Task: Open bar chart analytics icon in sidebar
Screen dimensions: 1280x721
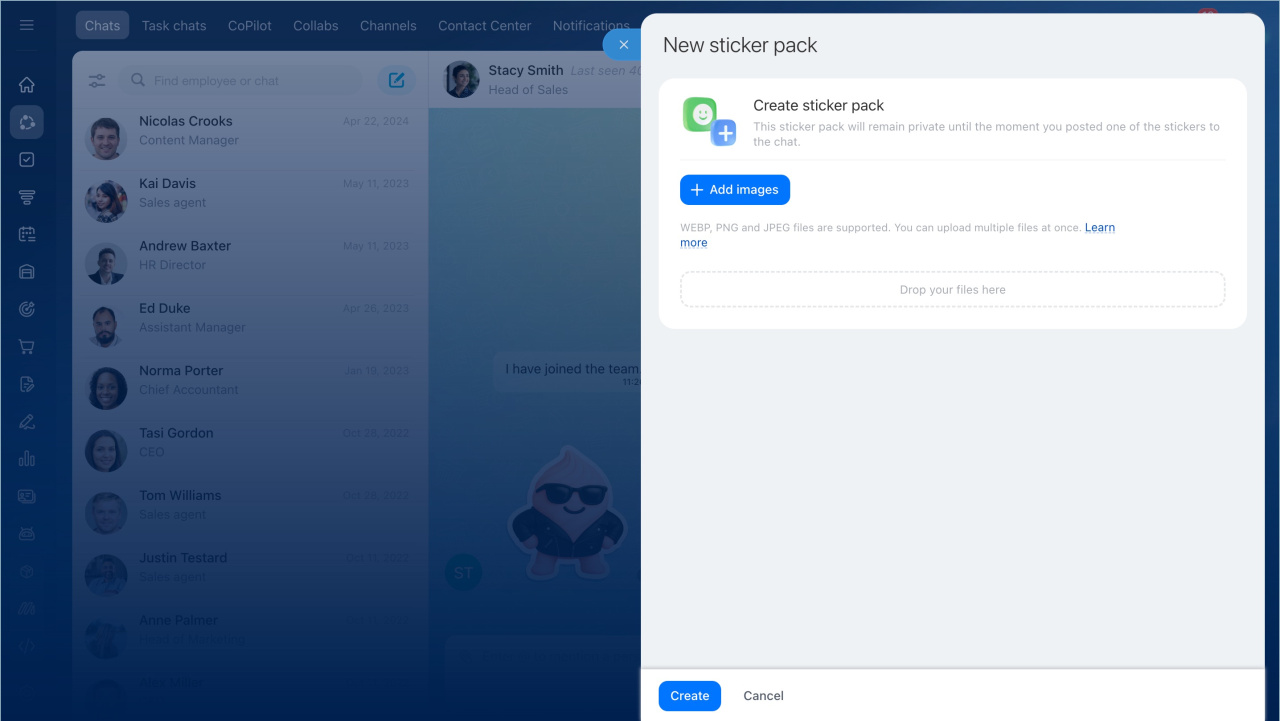Action: [27, 459]
